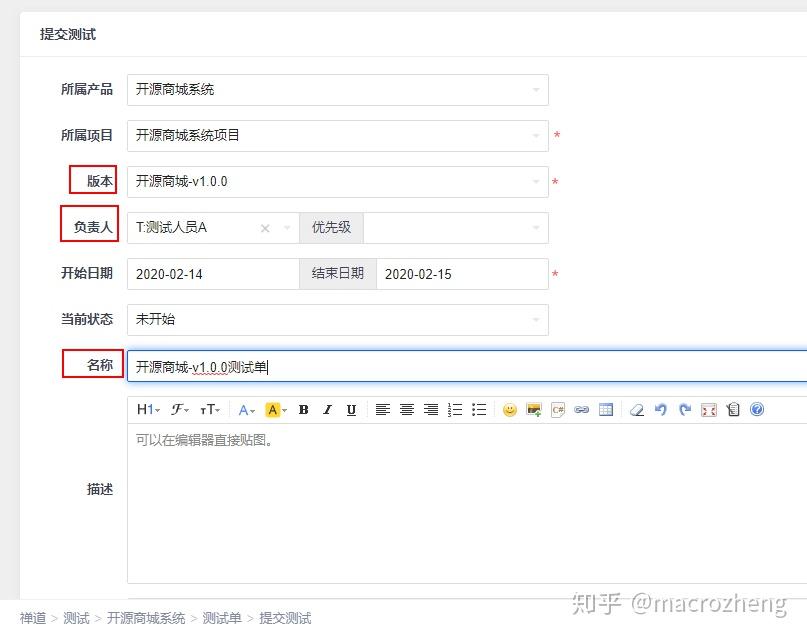Redo the last edit

click(685, 410)
